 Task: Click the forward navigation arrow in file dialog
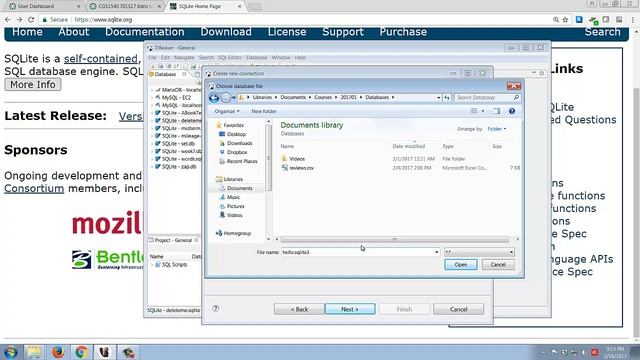pos(226,98)
